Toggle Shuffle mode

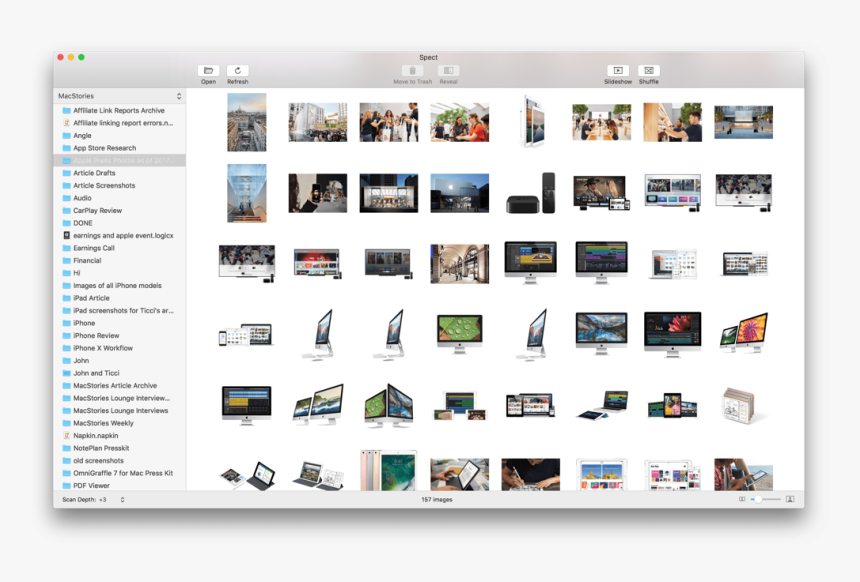(x=649, y=71)
